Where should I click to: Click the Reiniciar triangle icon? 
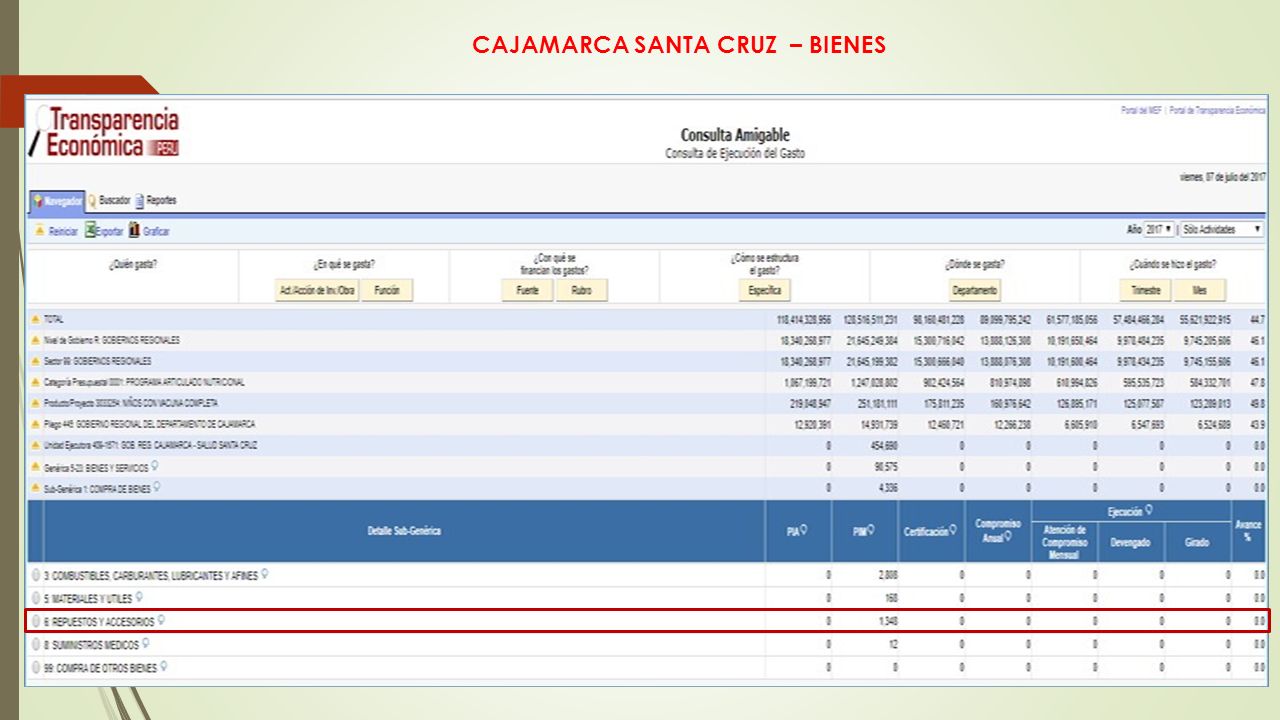(x=39, y=231)
